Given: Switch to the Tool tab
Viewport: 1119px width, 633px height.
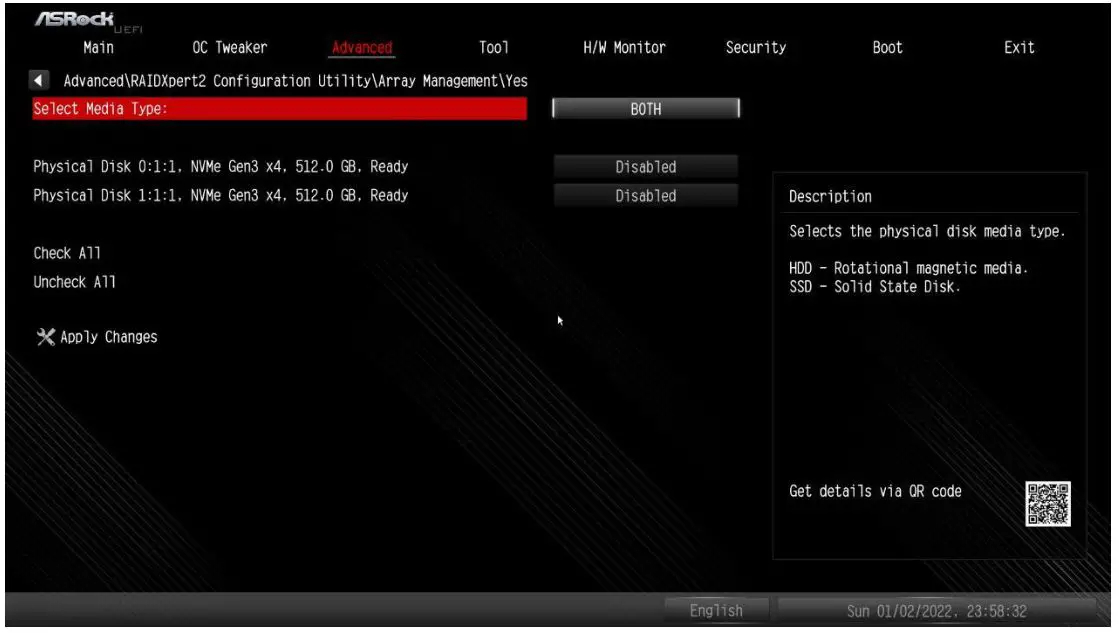Looking at the screenshot, I should 493,47.
